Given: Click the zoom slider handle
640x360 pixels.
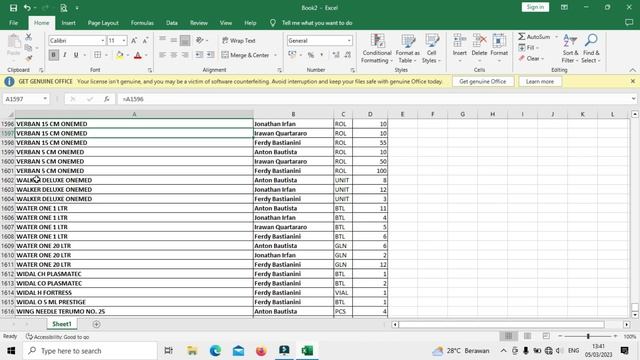Looking at the screenshot, I should point(588,336).
